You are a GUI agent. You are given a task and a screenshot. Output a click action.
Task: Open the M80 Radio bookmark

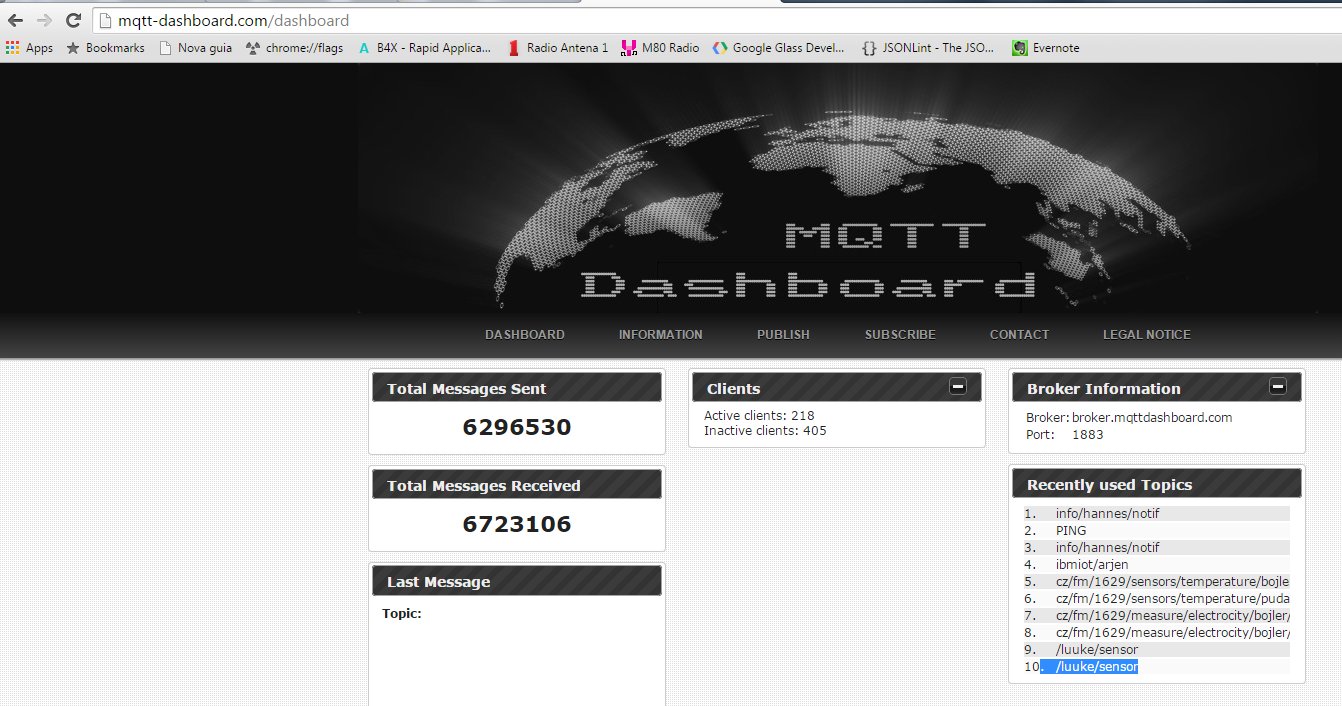point(660,47)
